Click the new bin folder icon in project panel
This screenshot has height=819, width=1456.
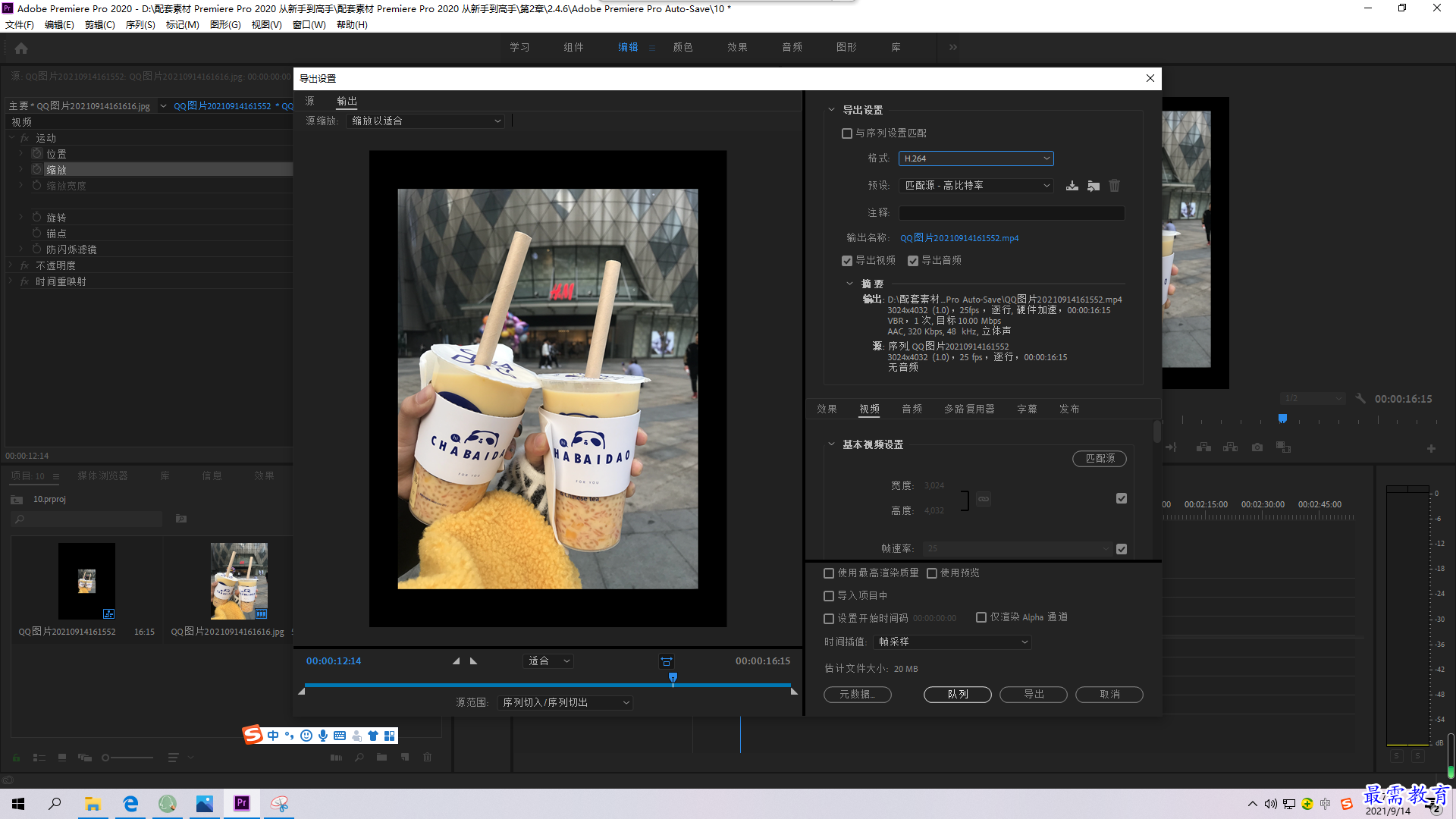tap(381, 758)
